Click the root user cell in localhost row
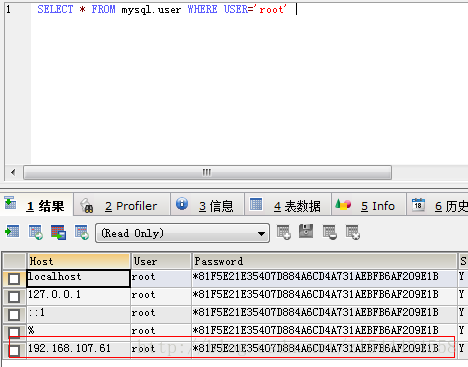Screen dimensions: 468x367 click(161, 278)
